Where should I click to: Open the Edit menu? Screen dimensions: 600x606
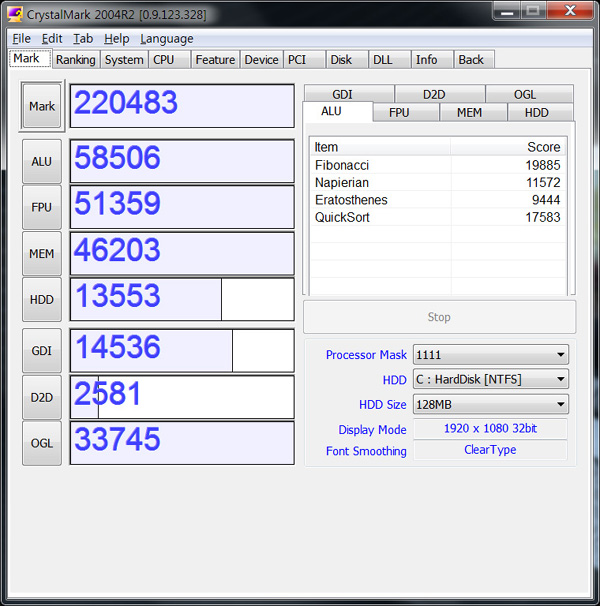[x=52, y=39]
